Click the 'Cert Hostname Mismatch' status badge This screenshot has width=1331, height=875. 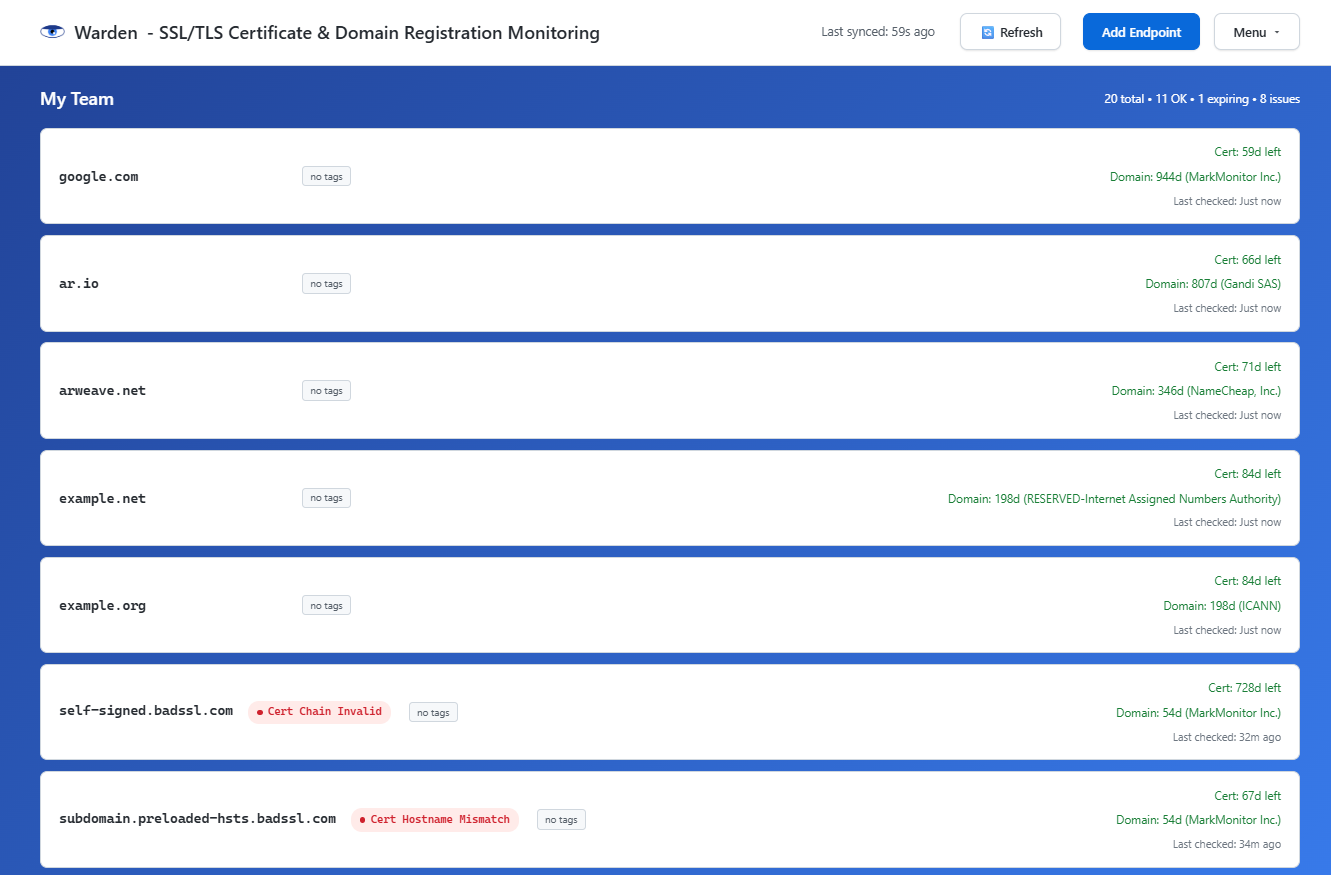point(435,820)
